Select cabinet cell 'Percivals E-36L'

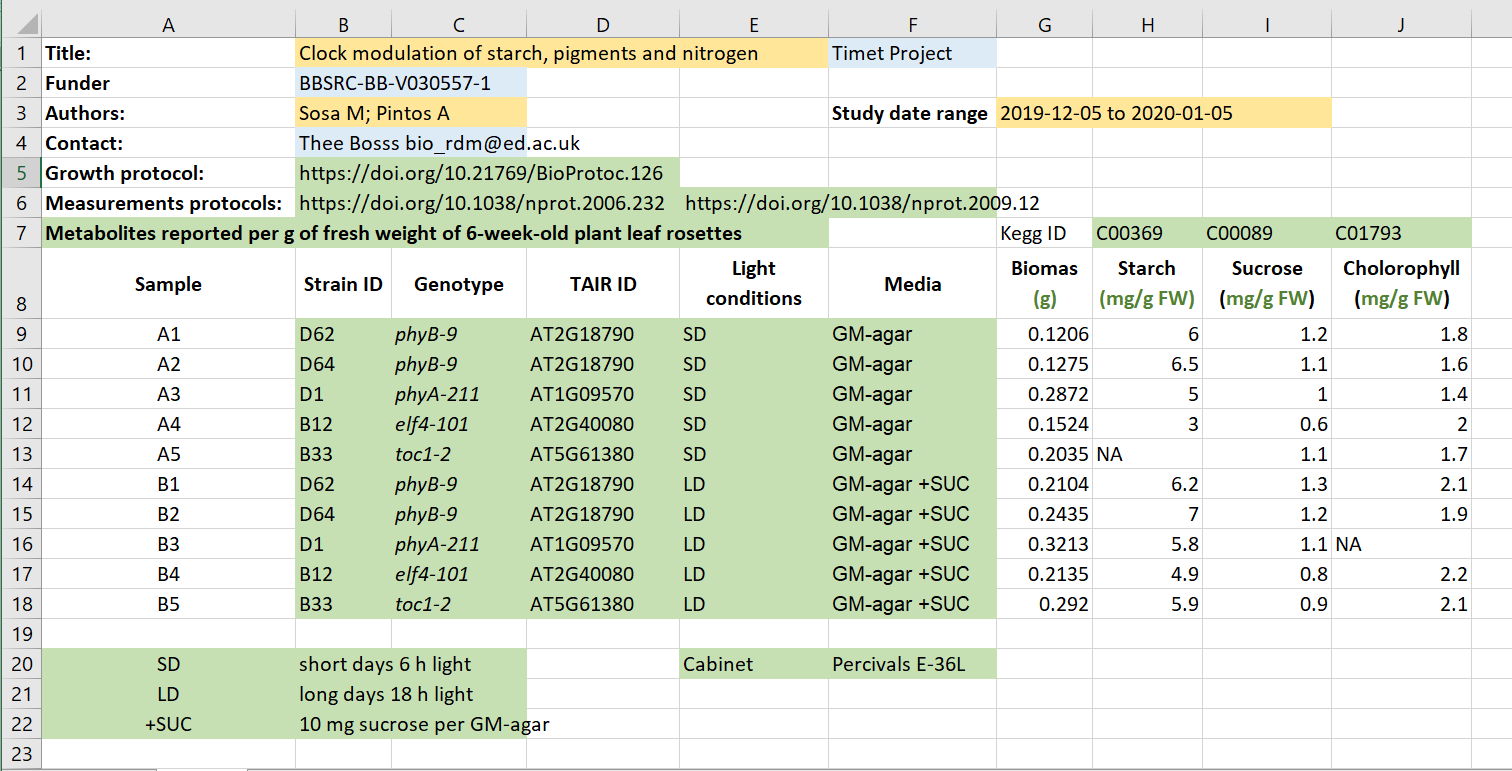click(912, 664)
